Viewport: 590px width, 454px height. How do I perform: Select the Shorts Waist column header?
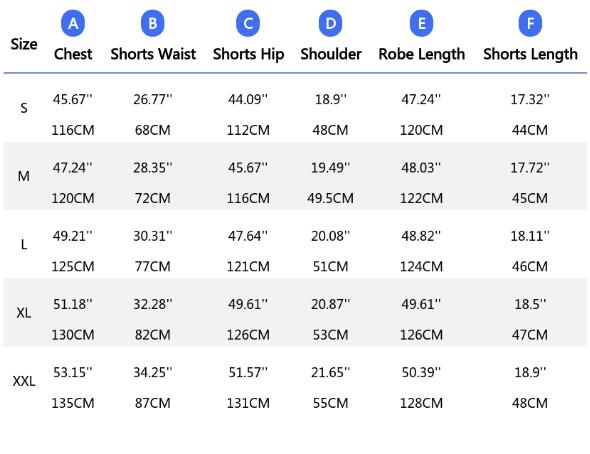[153, 54]
